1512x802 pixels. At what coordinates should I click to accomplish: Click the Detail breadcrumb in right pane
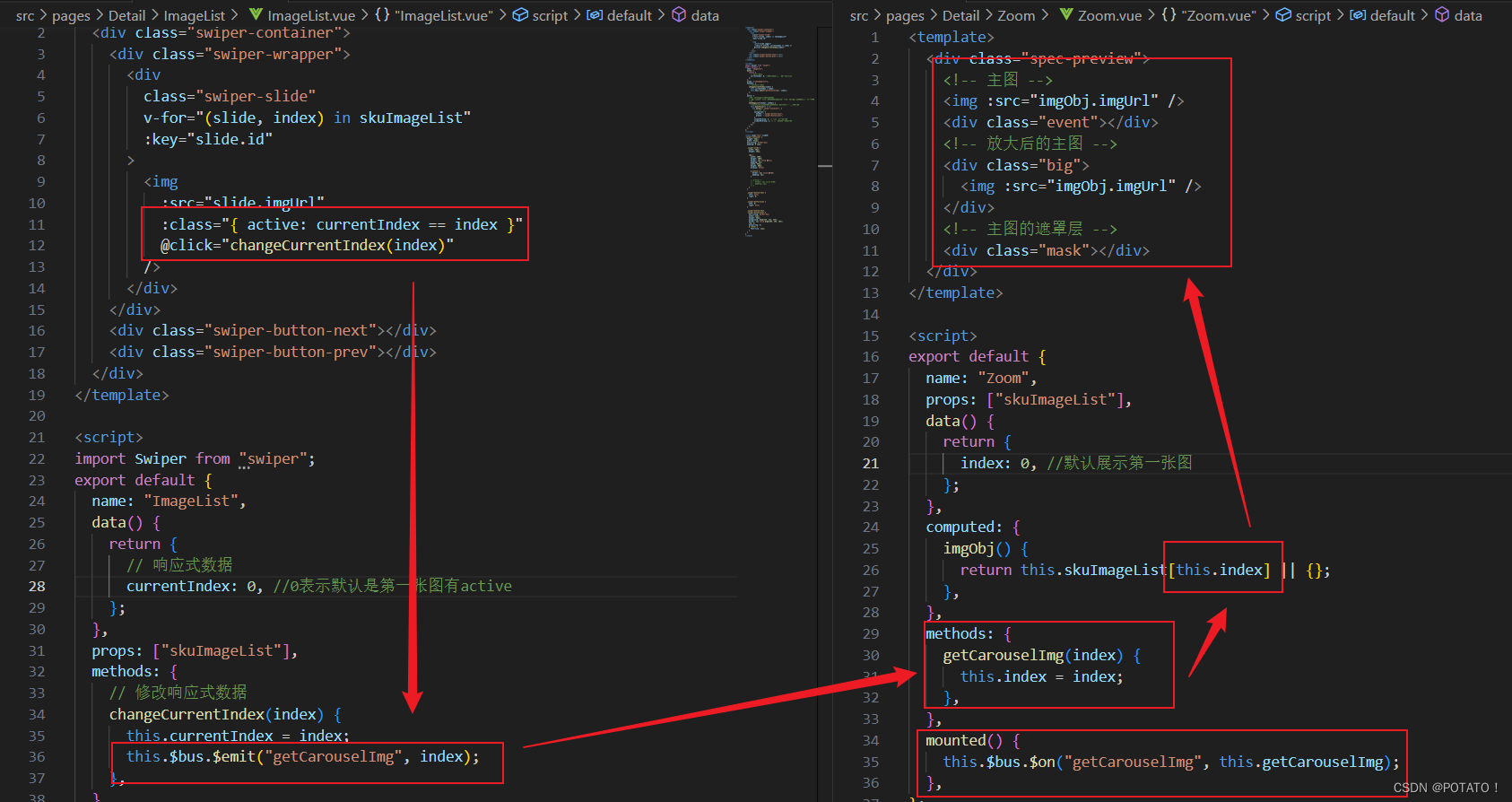coord(960,15)
